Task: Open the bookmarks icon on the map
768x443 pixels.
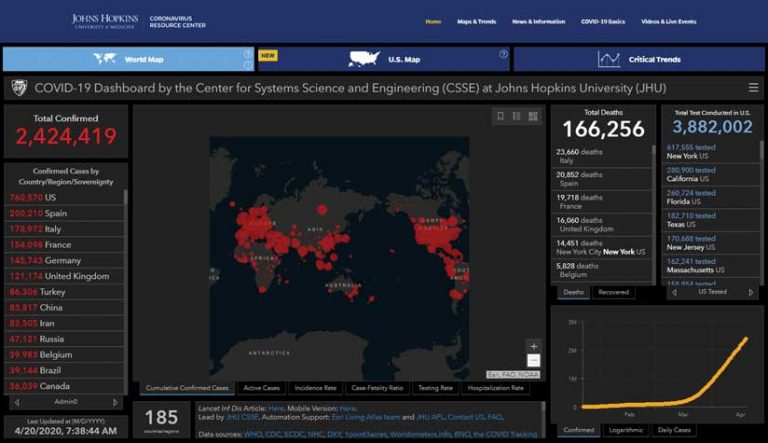Action: 500,116
